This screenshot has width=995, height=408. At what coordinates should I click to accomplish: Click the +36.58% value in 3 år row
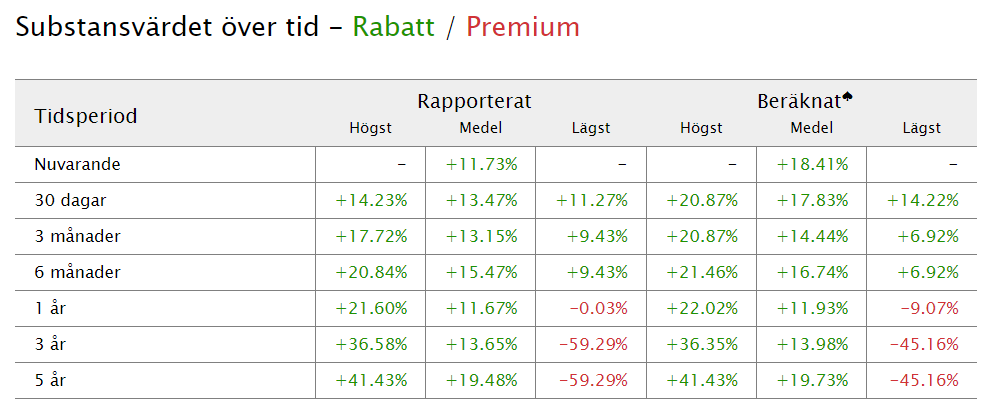coord(371,345)
